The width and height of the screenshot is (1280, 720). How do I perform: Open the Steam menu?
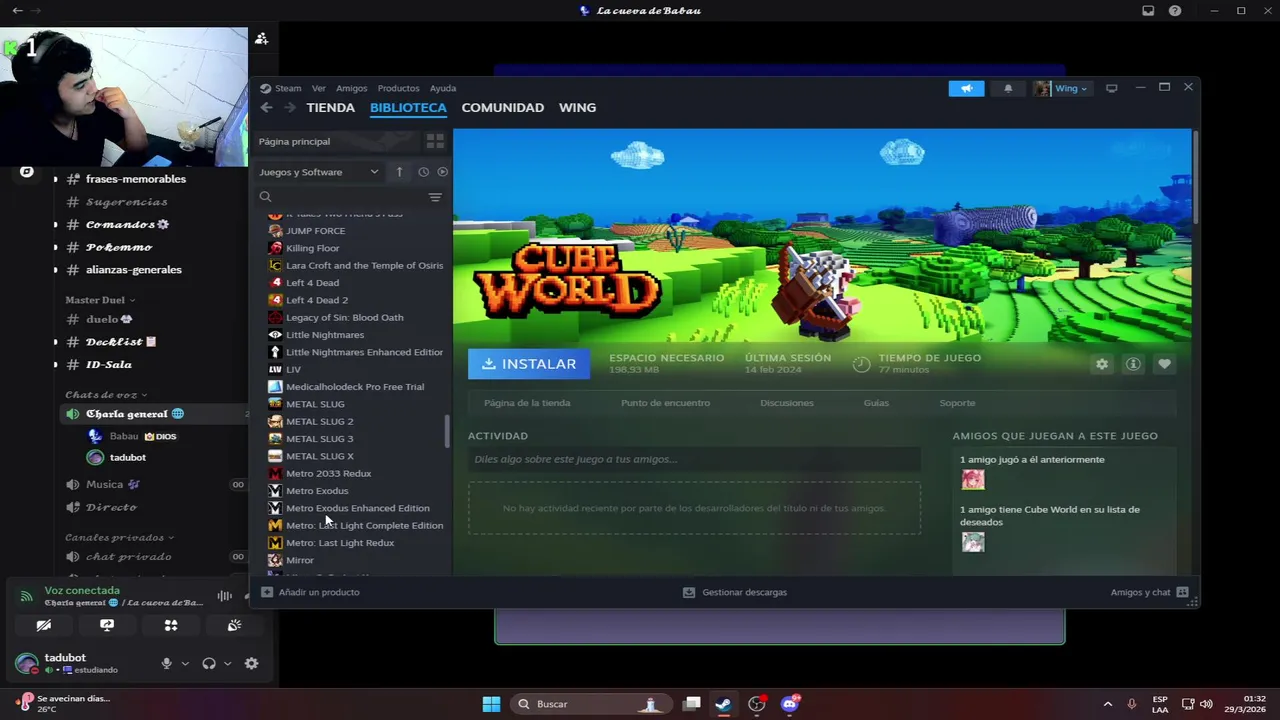click(281, 88)
